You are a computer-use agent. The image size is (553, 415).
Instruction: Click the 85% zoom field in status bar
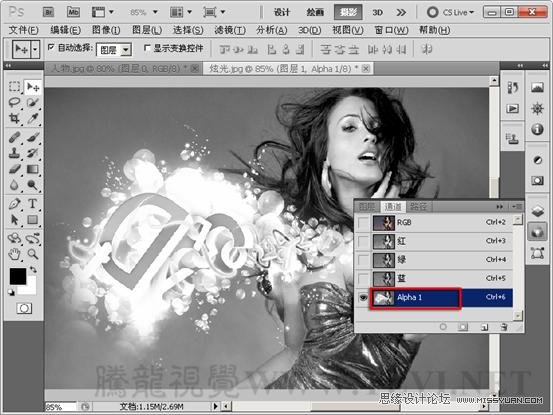pos(60,407)
